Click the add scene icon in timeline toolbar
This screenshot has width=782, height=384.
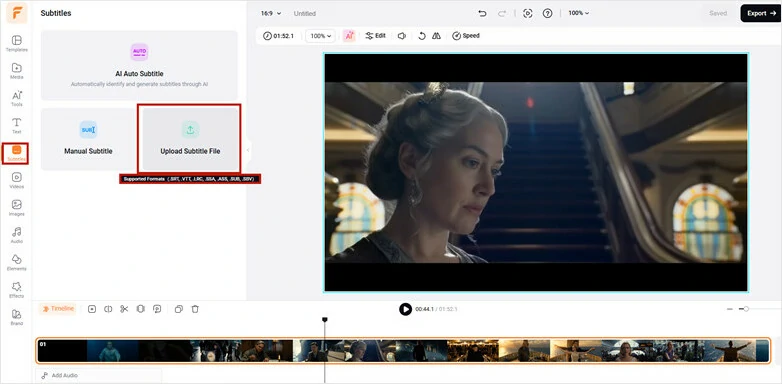(92, 309)
